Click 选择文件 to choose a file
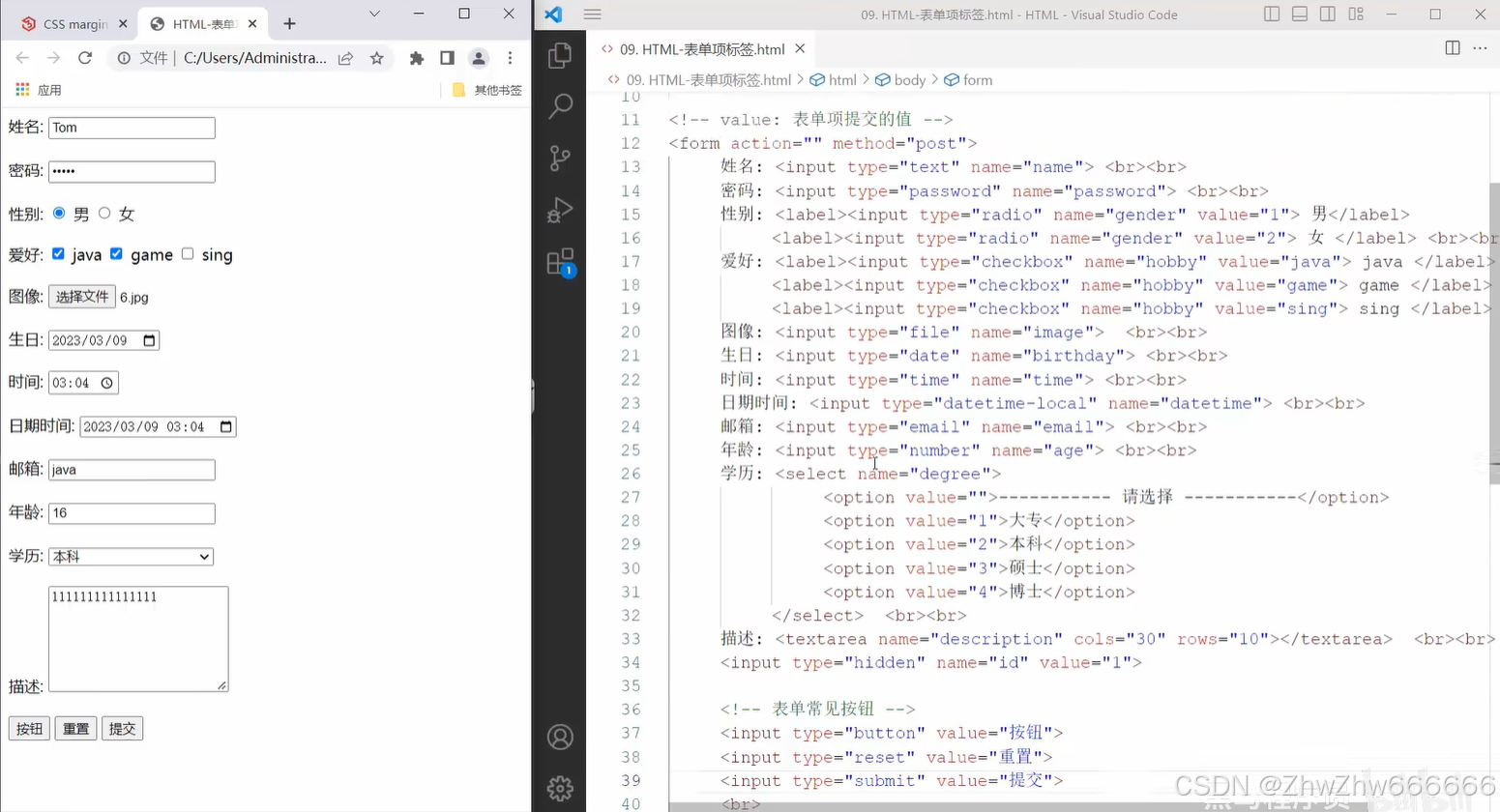The image size is (1500, 812). (81, 297)
